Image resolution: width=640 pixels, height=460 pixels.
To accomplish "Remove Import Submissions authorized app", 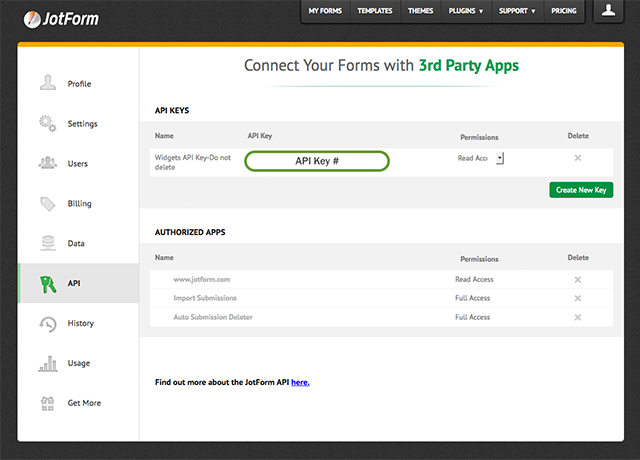I will [x=578, y=298].
